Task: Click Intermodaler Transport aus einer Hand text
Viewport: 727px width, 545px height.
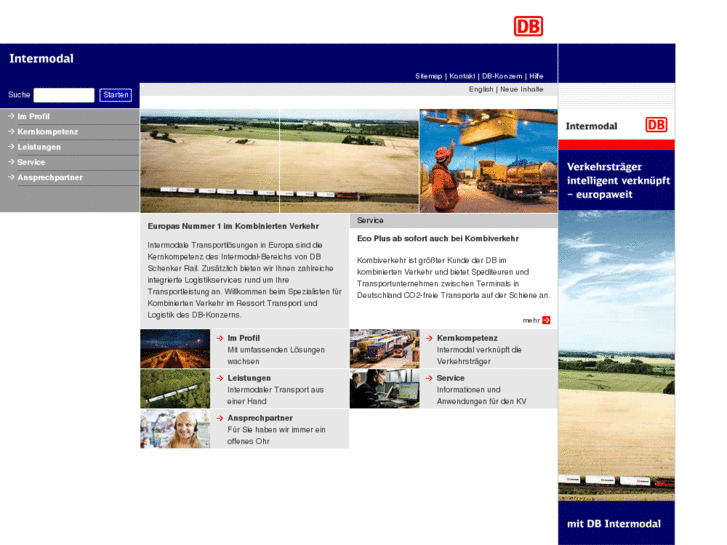Action: pyautogui.click(x=275, y=395)
